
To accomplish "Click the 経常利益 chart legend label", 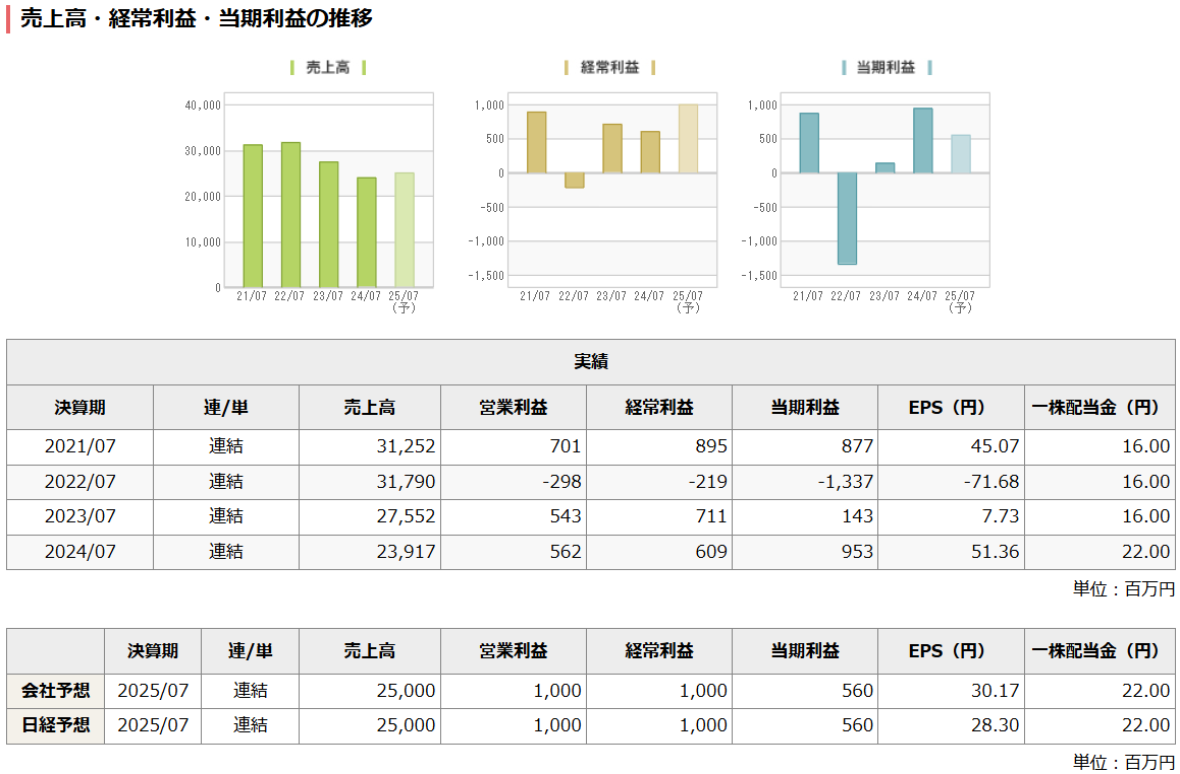I will [x=610, y=68].
